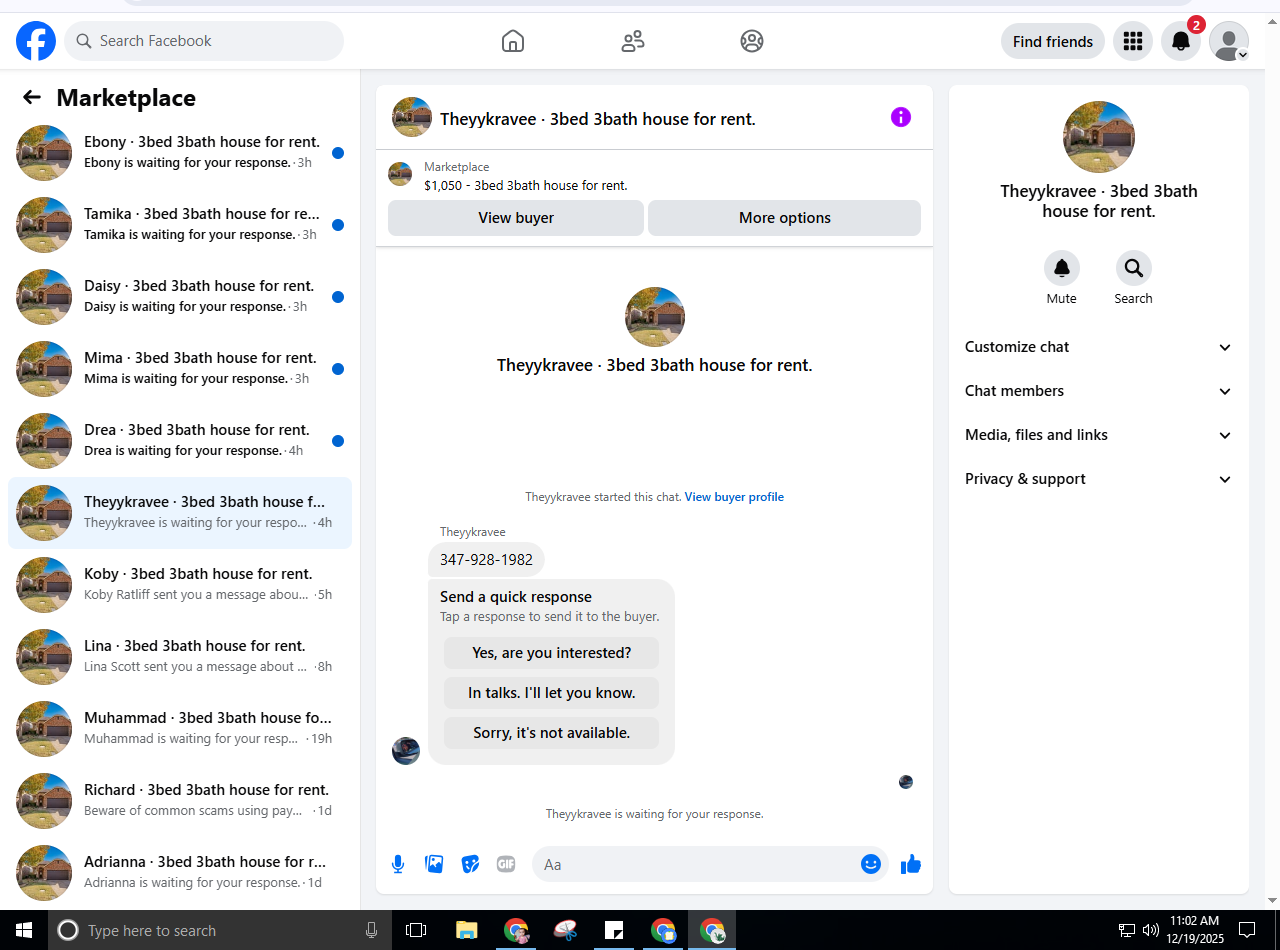The width and height of the screenshot is (1280, 950).
Task: Expand the Chat members section
Action: (1098, 391)
